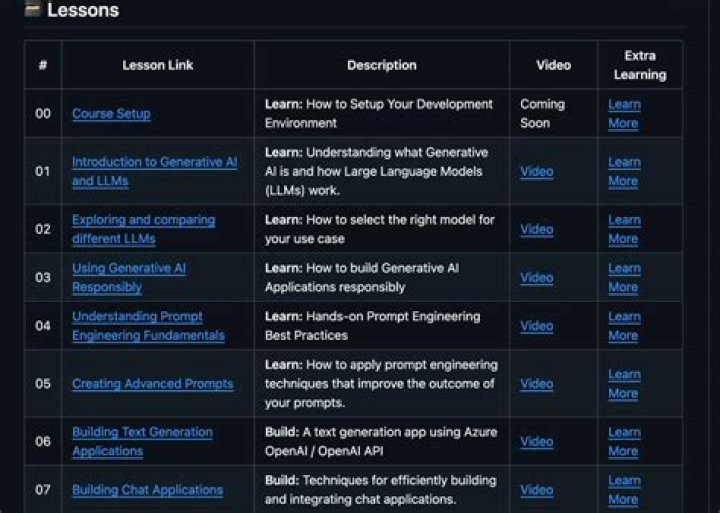
Task: Open Creating Advanced Prompts lesson
Action: point(152,384)
